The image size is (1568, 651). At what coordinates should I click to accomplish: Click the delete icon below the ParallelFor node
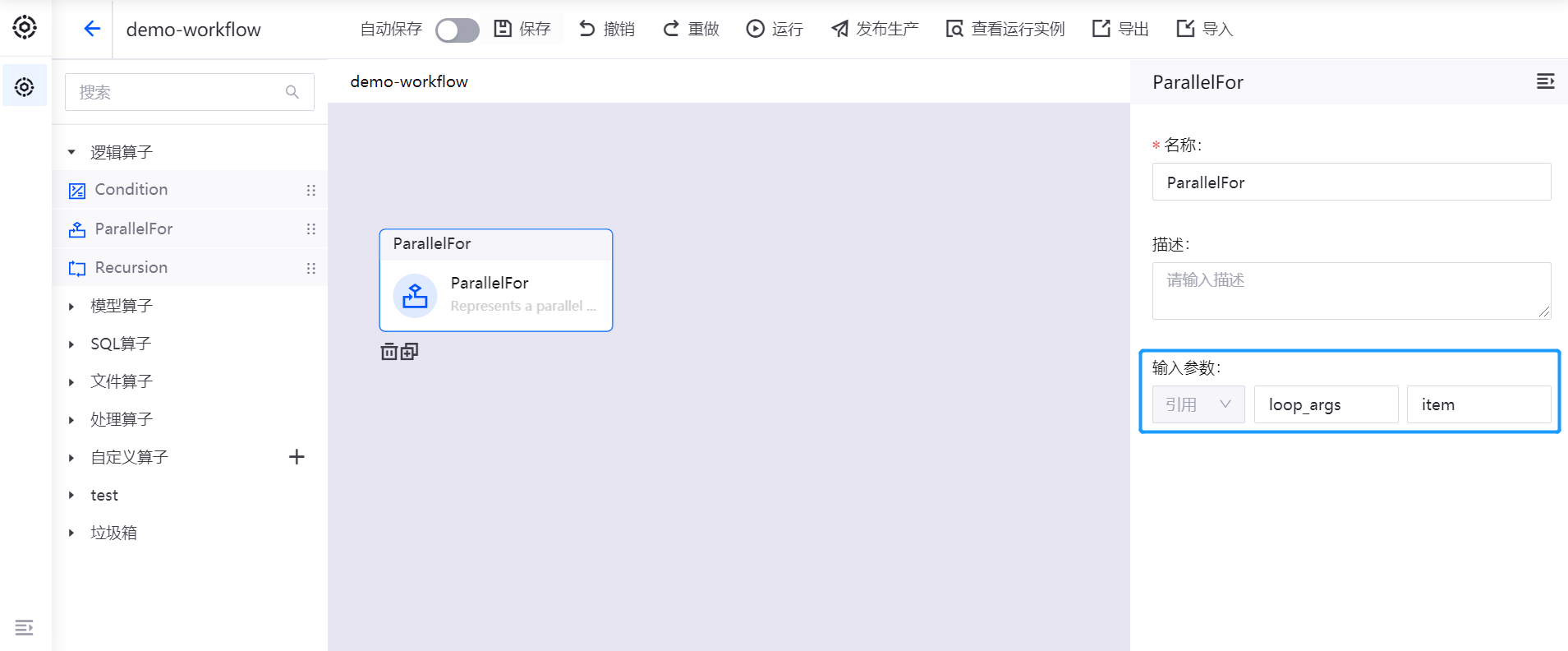point(389,352)
